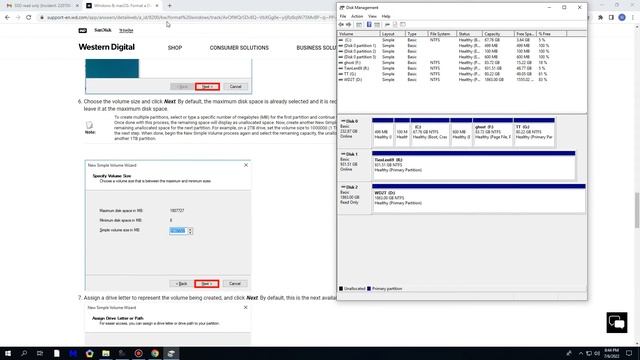Open the Windows Start menu
The width and height of the screenshot is (640, 360).
click(8, 353)
